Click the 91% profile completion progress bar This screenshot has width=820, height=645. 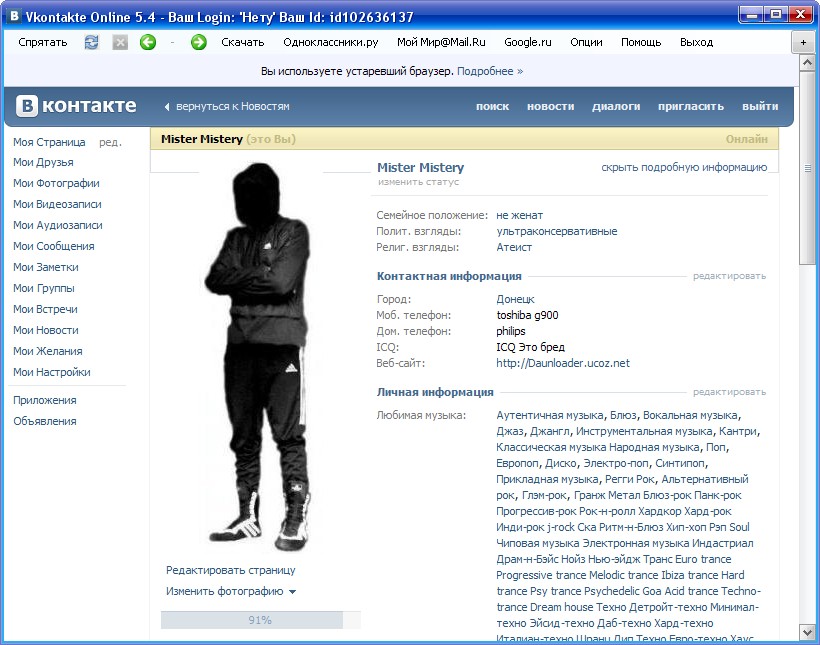point(260,620)
